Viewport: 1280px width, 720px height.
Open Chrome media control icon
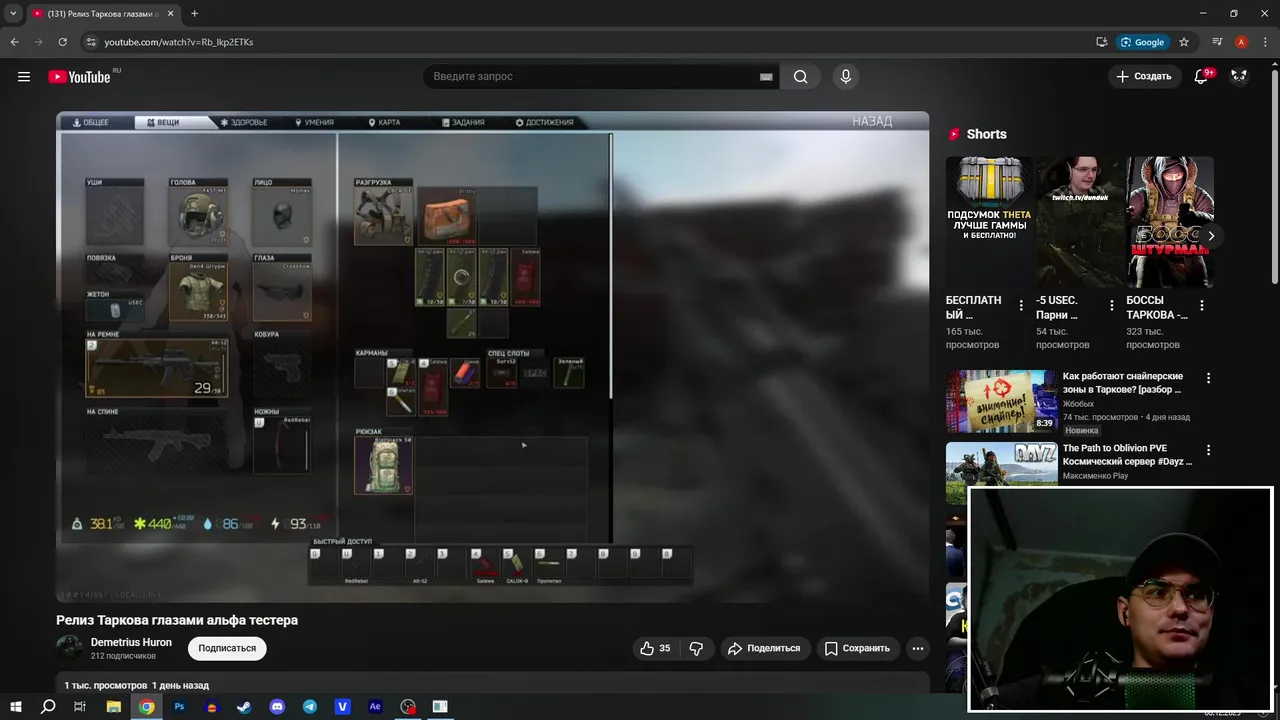pyautogui.click(x=1217, y=42)
